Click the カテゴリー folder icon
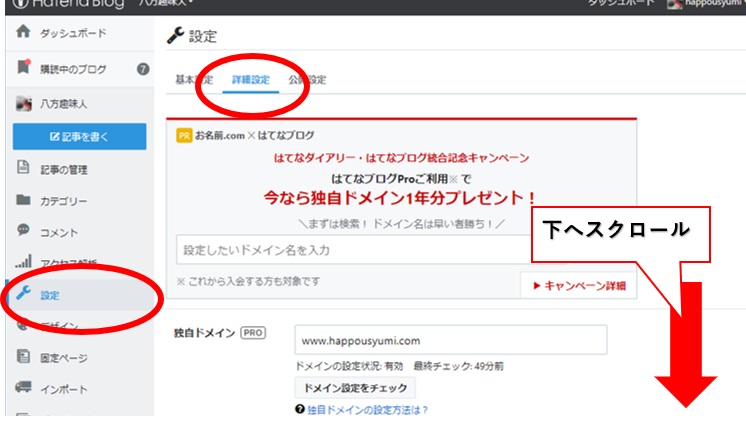Image resolution: width=746 pixels, height=422 pixels. (x=23, y=199)
